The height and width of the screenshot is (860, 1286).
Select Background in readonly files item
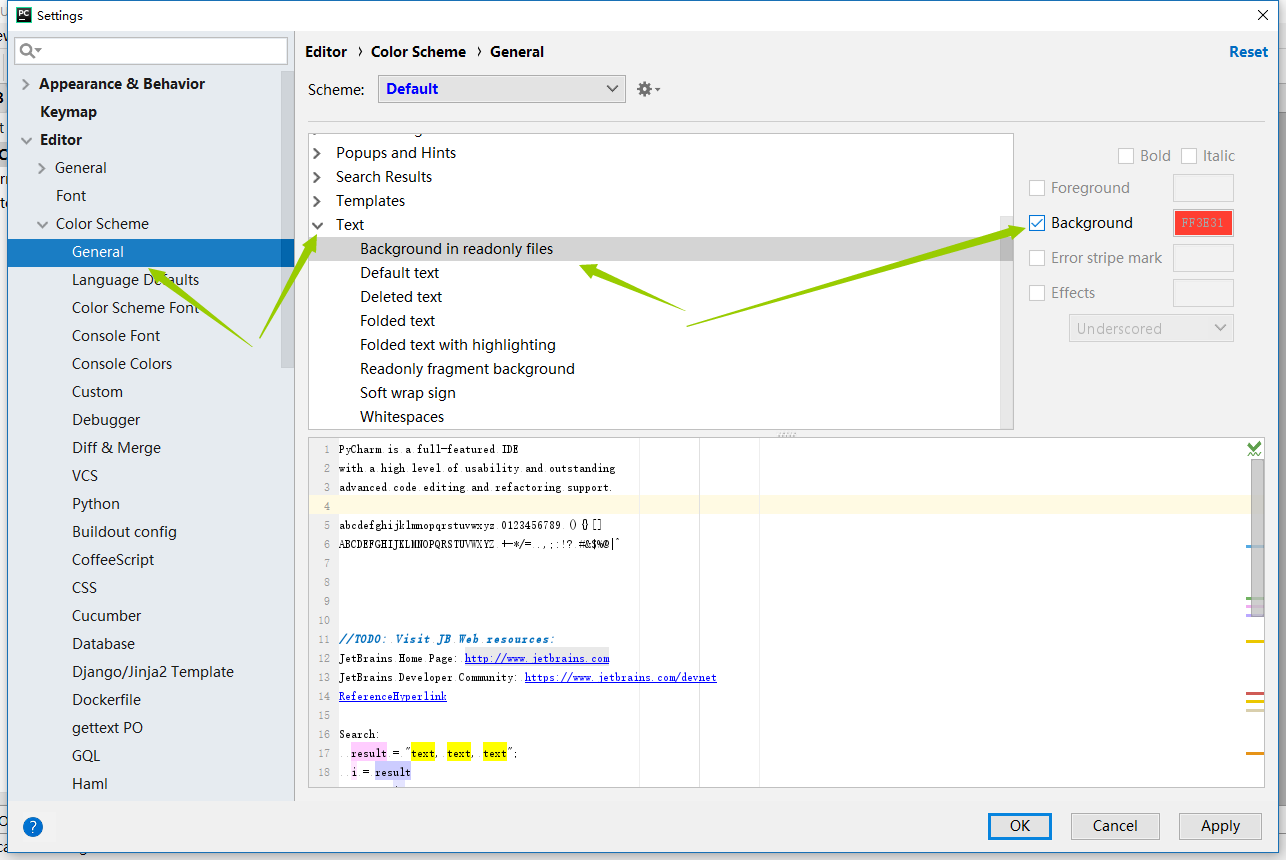click(456, 249)
